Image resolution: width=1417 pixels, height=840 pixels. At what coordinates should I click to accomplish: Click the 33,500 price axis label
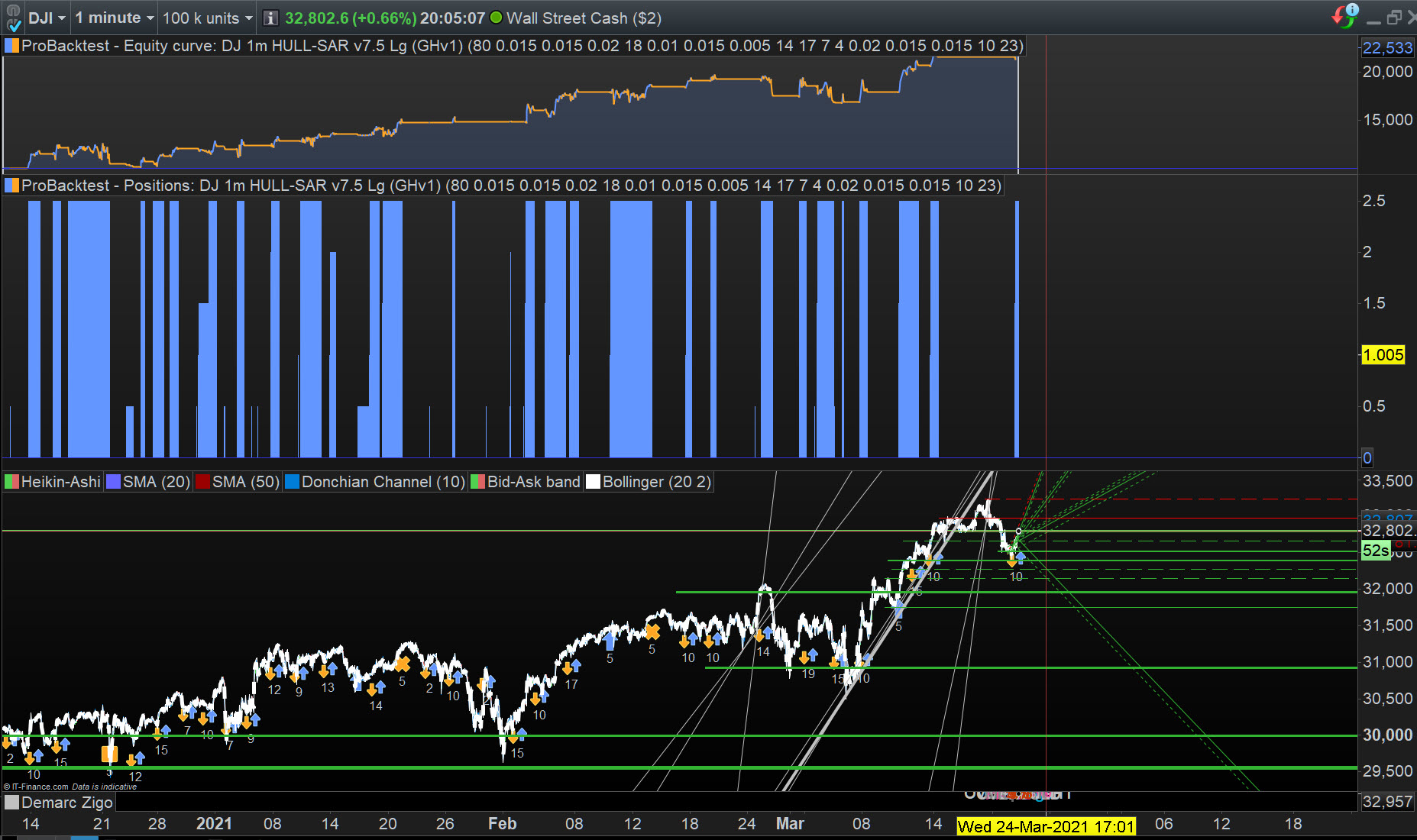pos(1388,481)
